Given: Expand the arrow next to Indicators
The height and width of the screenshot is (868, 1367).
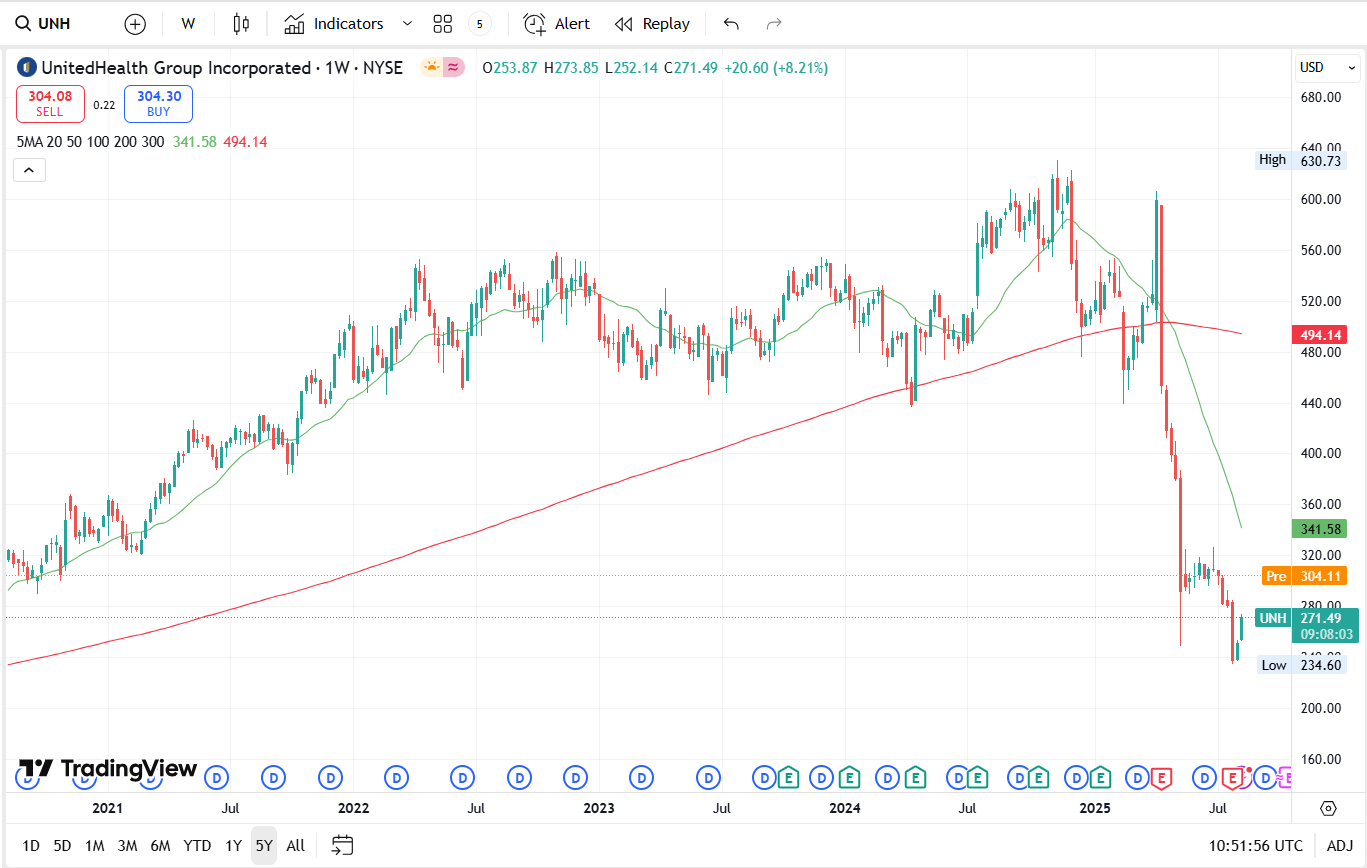Looking at the screenshot, I should (x=407, y=24).
